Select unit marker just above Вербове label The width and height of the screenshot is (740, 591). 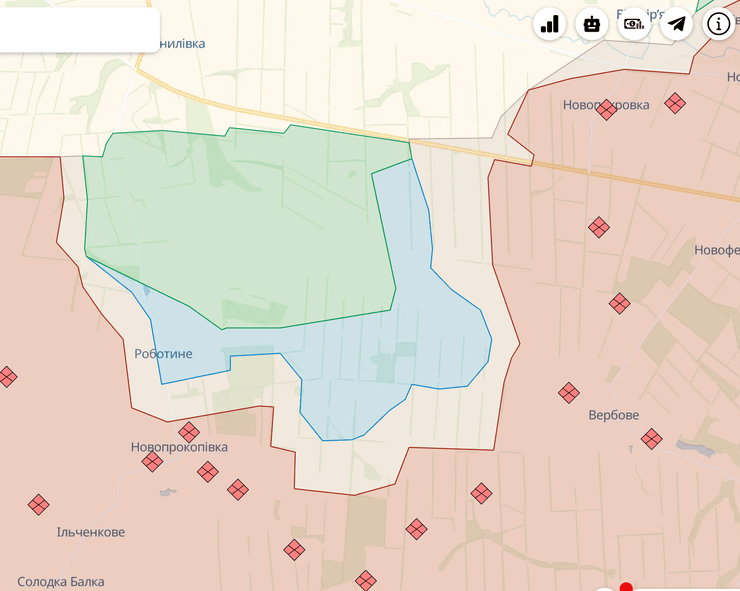point(569,393)
